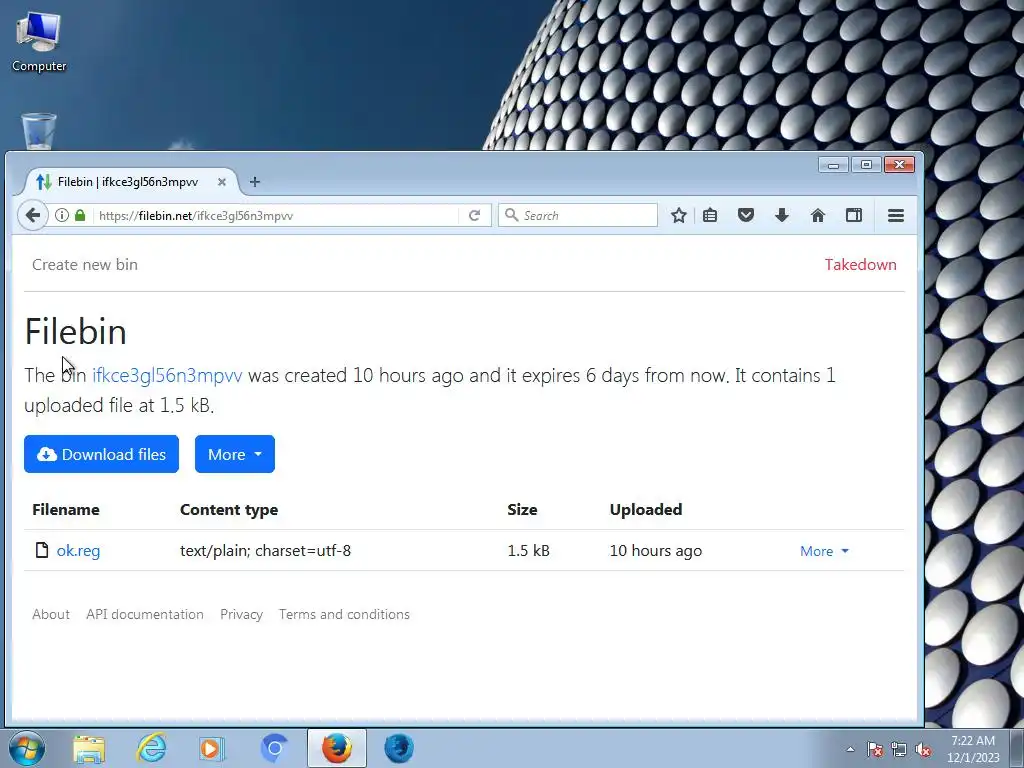This screenshot has width=1024, height=768.
Task: Click the Content type column header
Action: 229,509
